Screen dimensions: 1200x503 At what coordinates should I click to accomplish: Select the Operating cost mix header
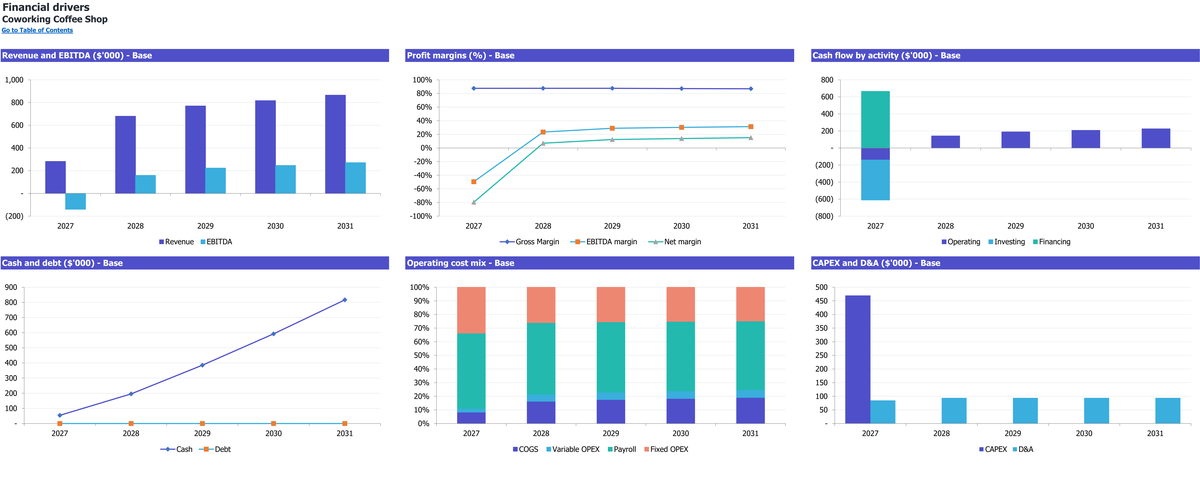pyautogui.click(x=600, y=263)
